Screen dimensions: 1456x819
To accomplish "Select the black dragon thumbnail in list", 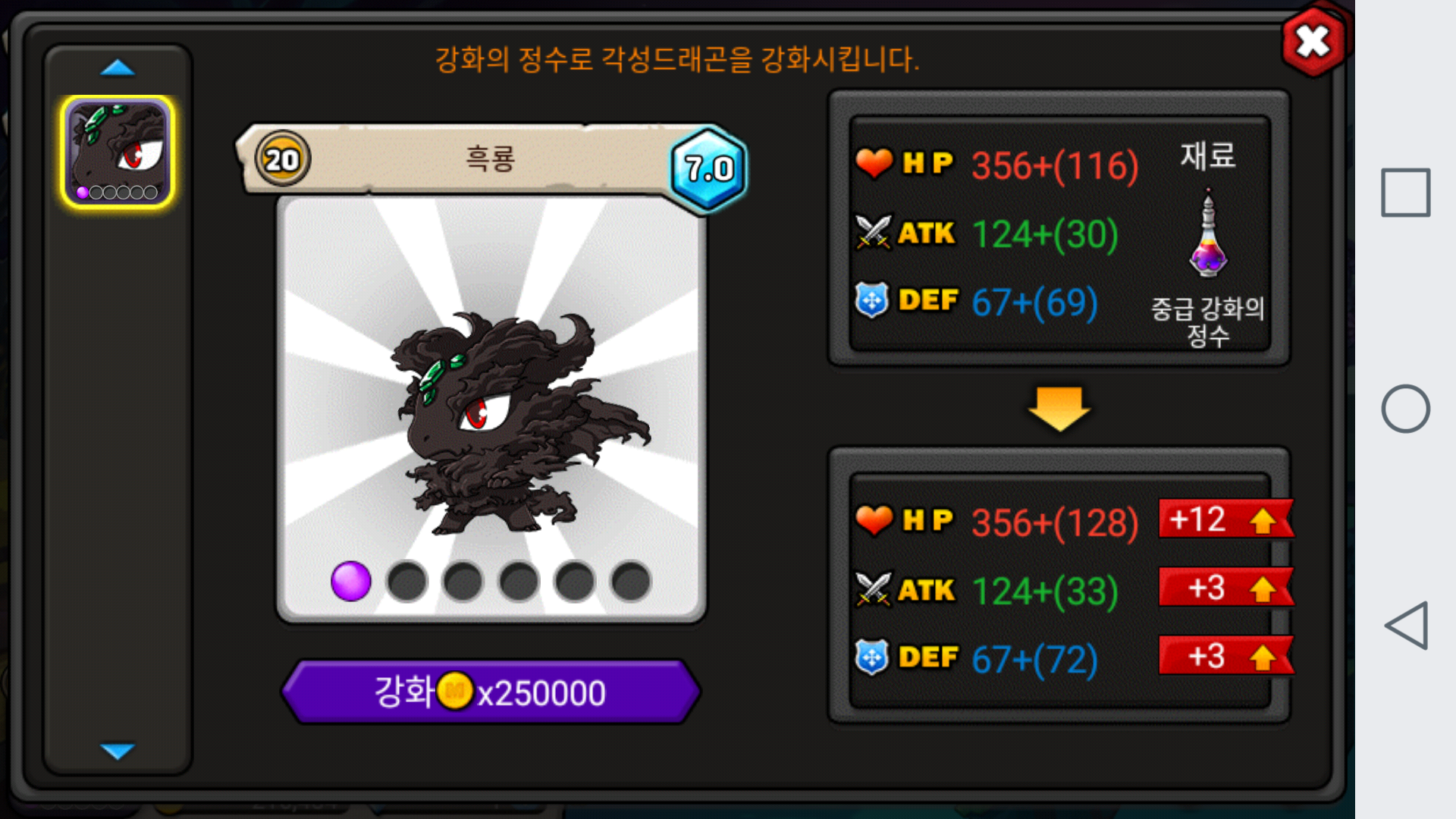I will click(118, 152).
